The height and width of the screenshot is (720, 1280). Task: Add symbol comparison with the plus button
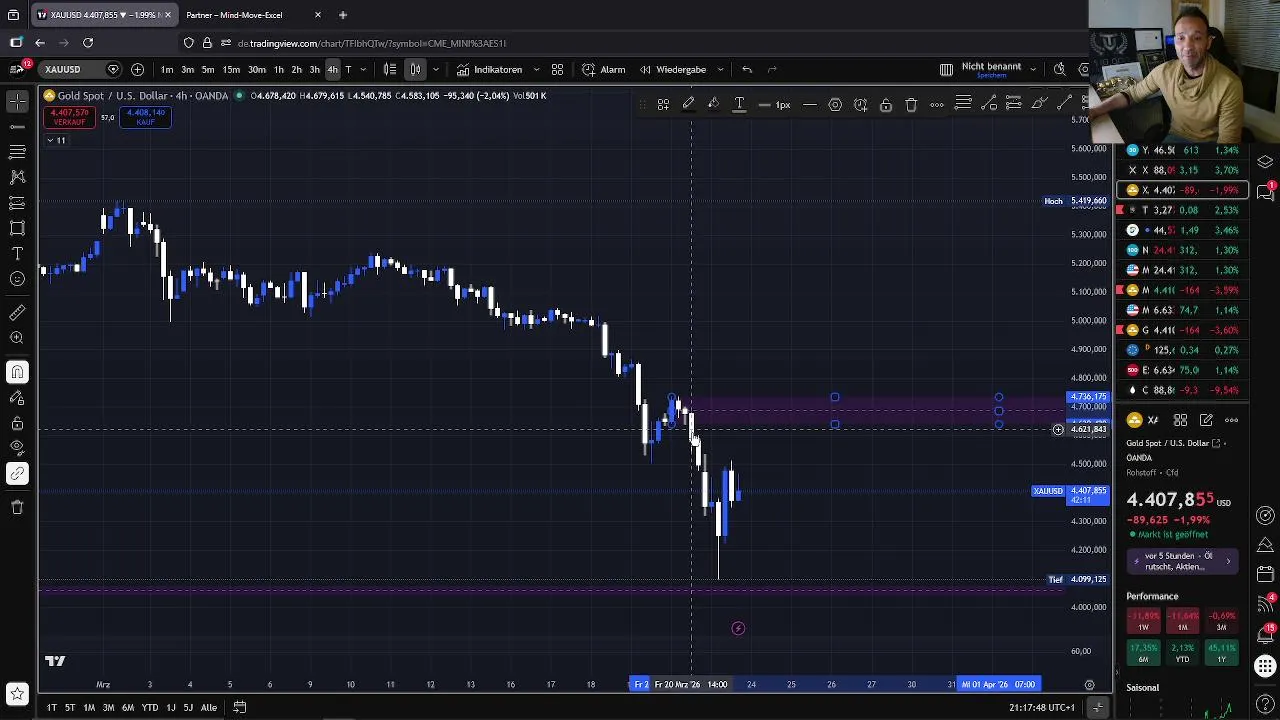click(137, 69)
